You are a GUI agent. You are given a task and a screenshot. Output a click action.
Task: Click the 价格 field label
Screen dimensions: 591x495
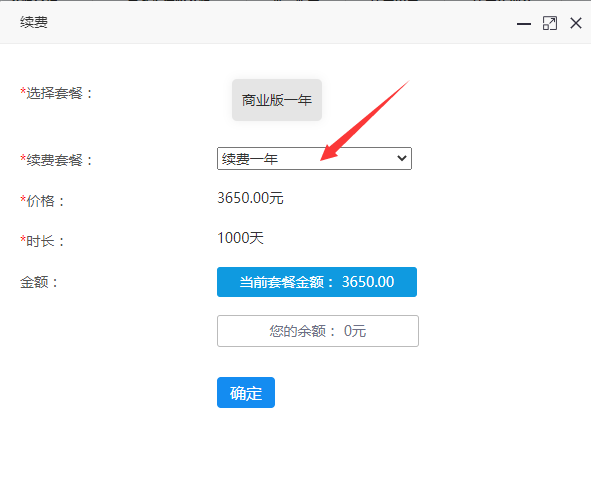pos(42,201)
